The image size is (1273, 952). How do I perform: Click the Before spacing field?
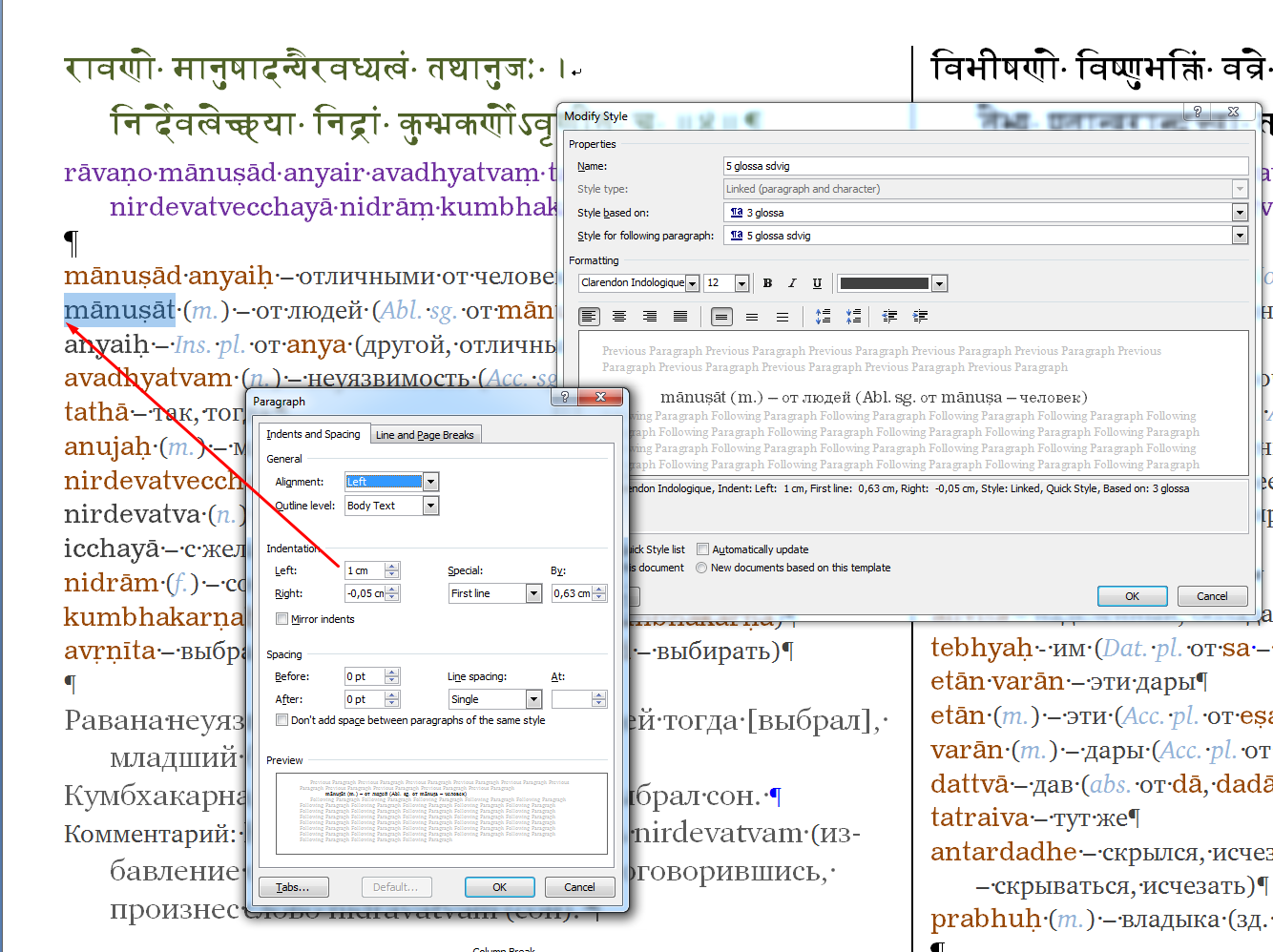[365, 676]
